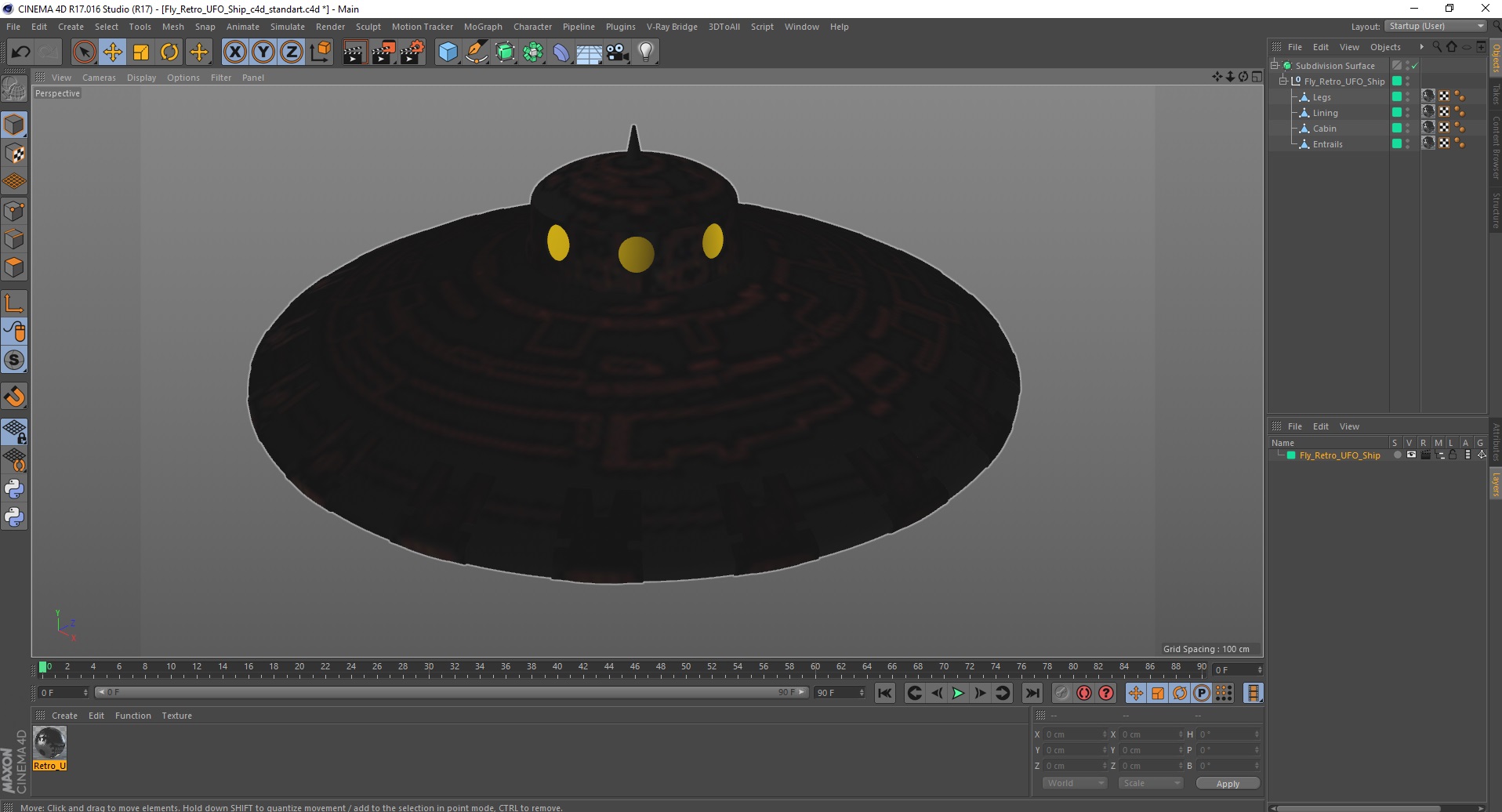
Task: Collapse the Subdivision Surface tree node
Action: (1275, 65)
